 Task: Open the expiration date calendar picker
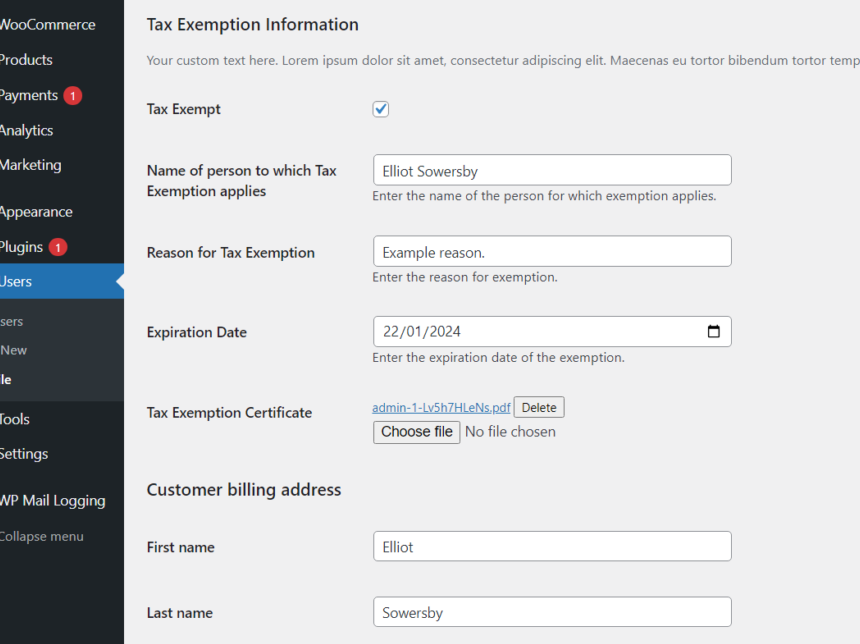[x=715, y=331]
